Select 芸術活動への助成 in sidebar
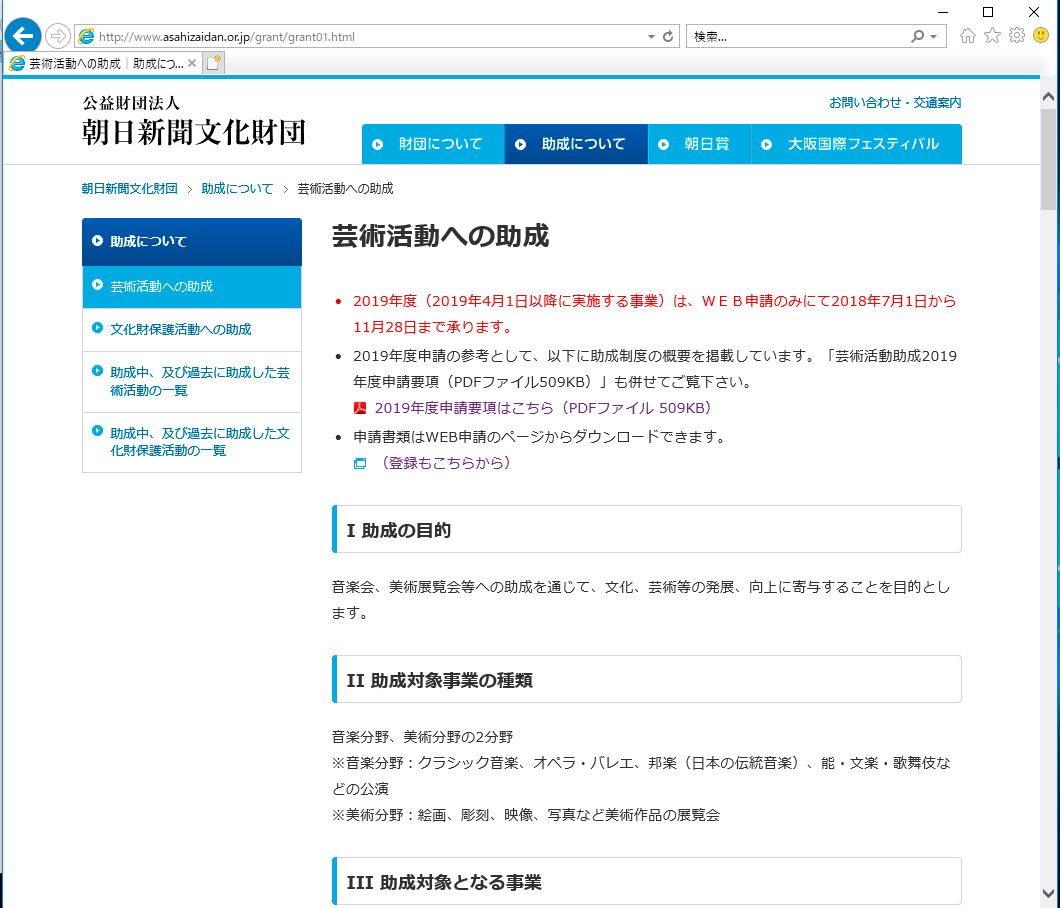Screen dimensions: 1060x908 [x=192, y=287]
